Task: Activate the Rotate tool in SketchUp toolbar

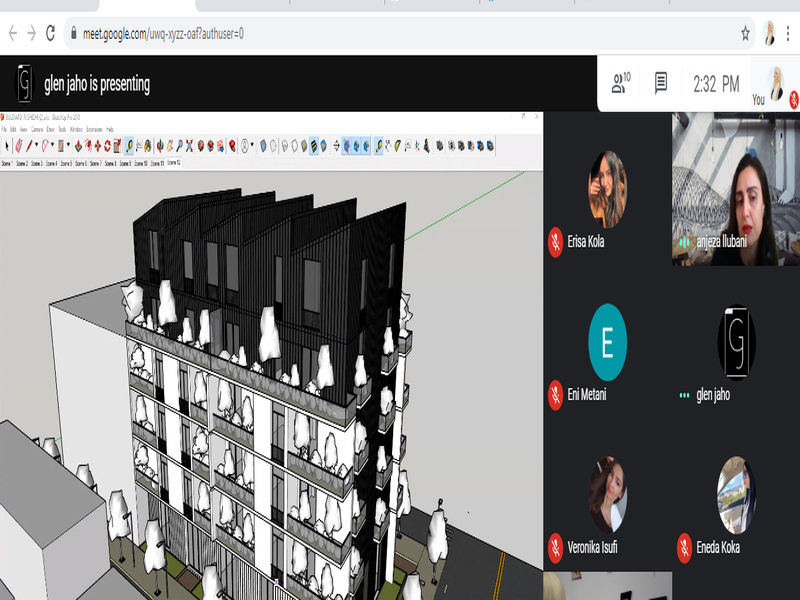Action: (108, 146)
